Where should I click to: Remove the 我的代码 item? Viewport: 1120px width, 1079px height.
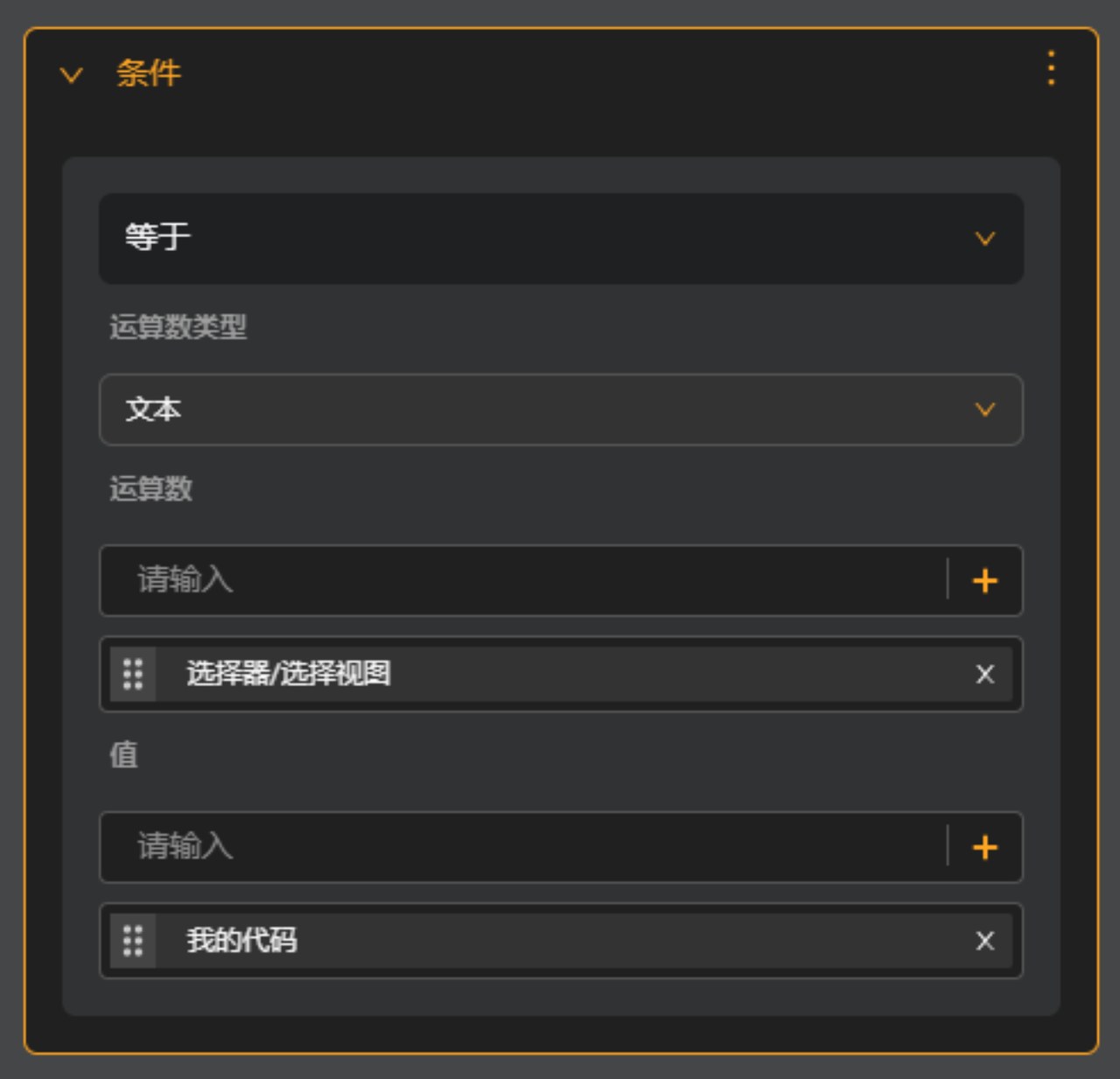[x=985, y=941]
